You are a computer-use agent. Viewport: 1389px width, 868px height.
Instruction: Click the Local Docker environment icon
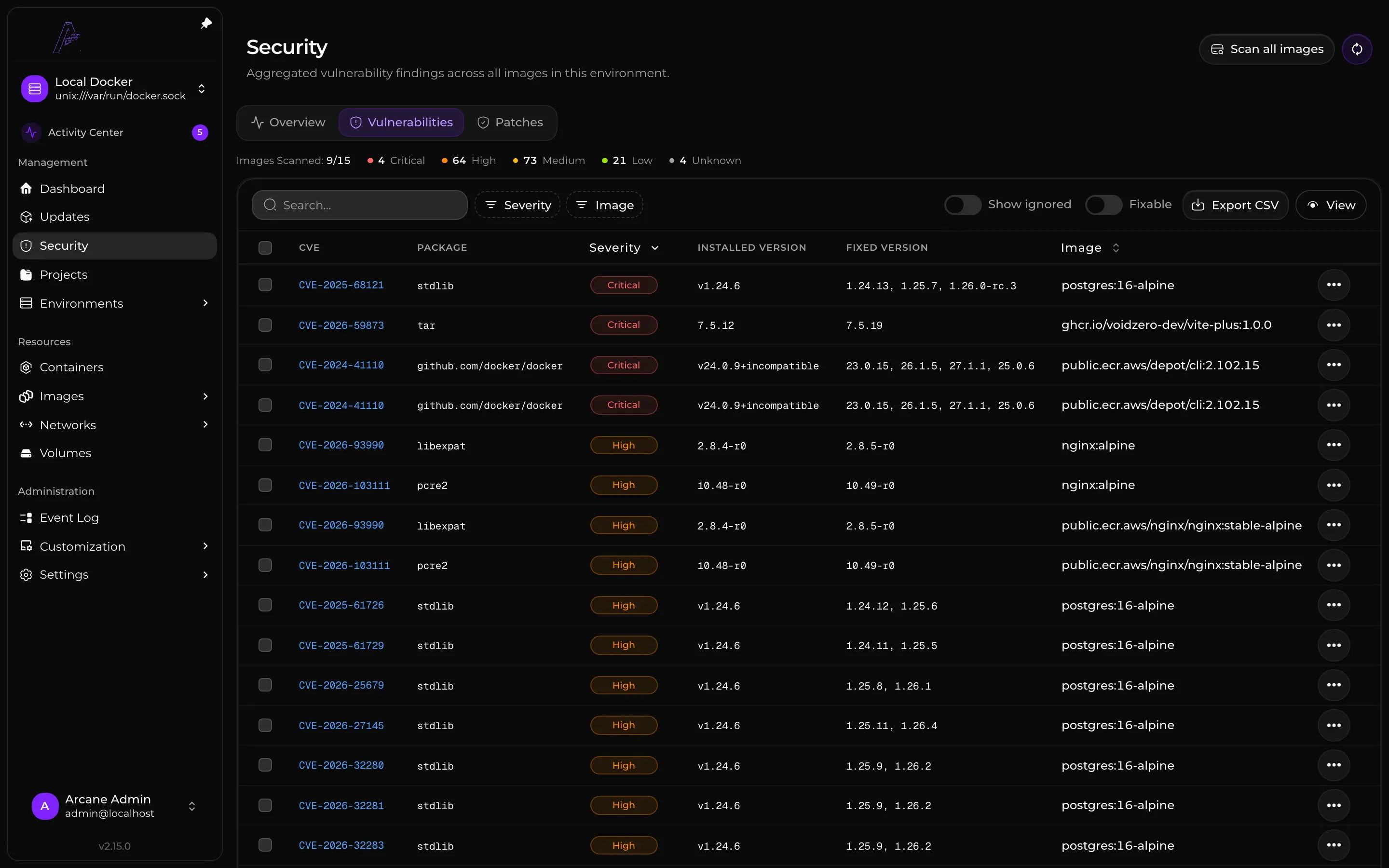tap(34, 88)
